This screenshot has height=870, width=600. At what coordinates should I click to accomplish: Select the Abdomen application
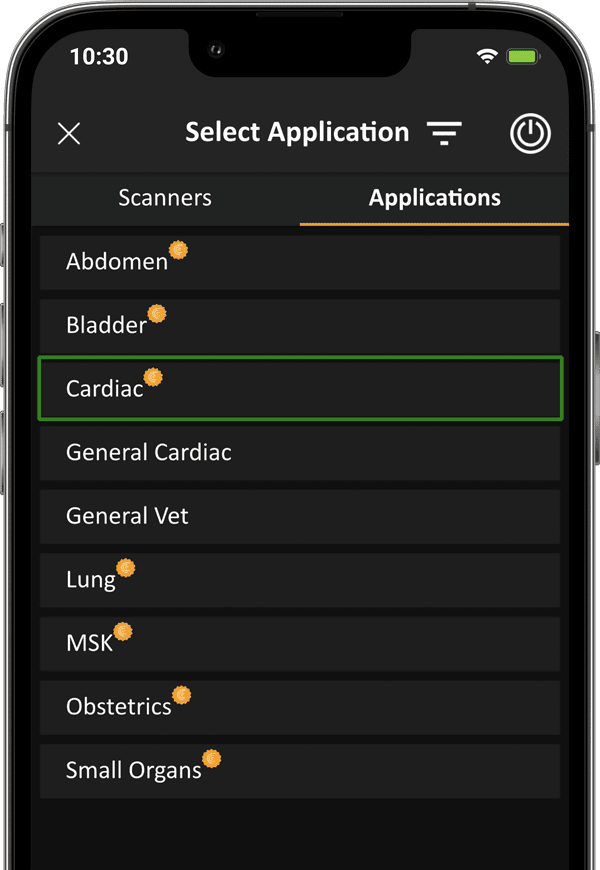(300, 262)
